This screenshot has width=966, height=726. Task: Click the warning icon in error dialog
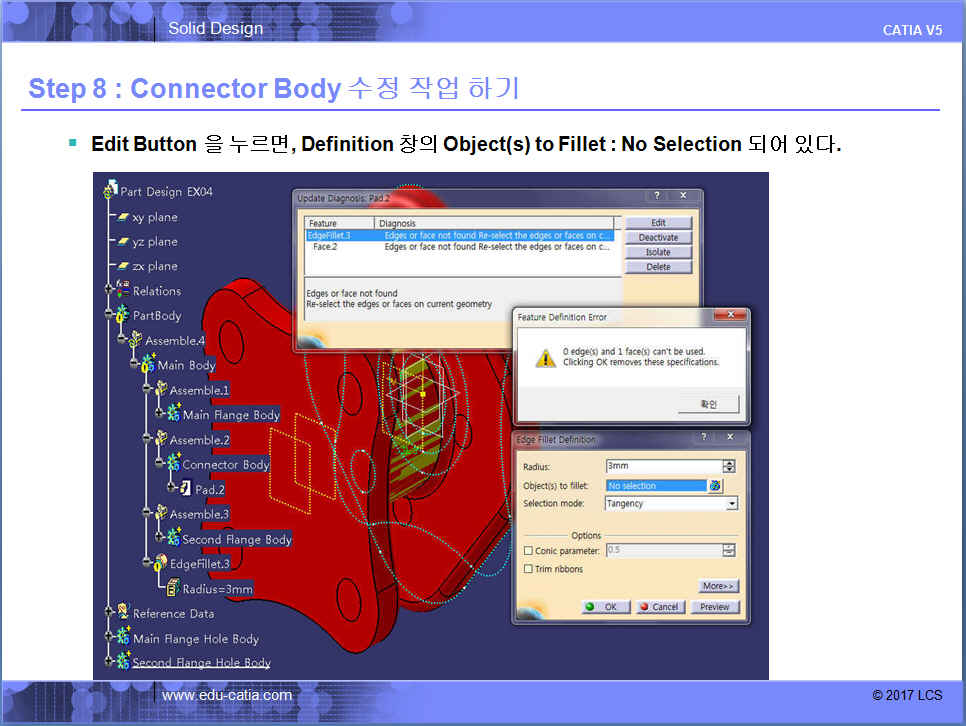pyautogui.click(x=545, y=358)
